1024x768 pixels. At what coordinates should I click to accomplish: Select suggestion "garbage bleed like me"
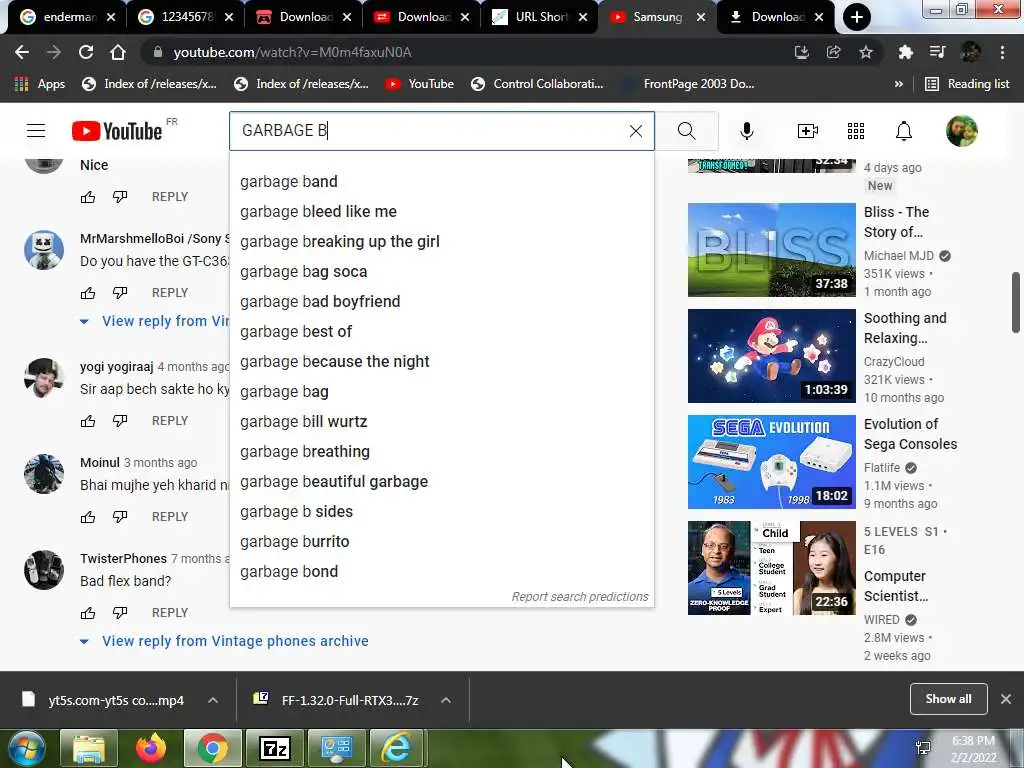[441, 212]
